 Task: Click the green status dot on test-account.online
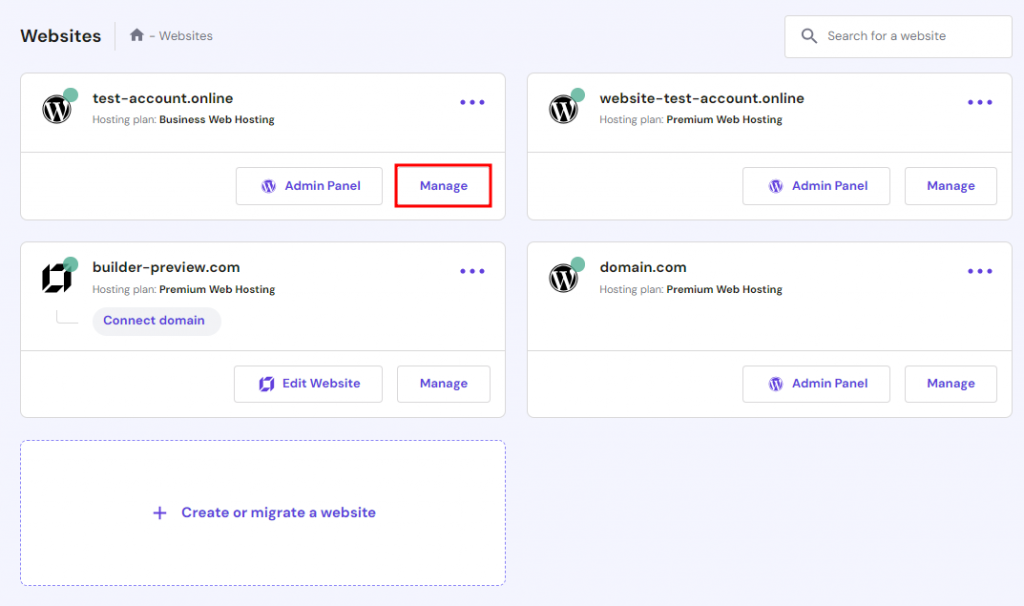[x=69, y=94]
